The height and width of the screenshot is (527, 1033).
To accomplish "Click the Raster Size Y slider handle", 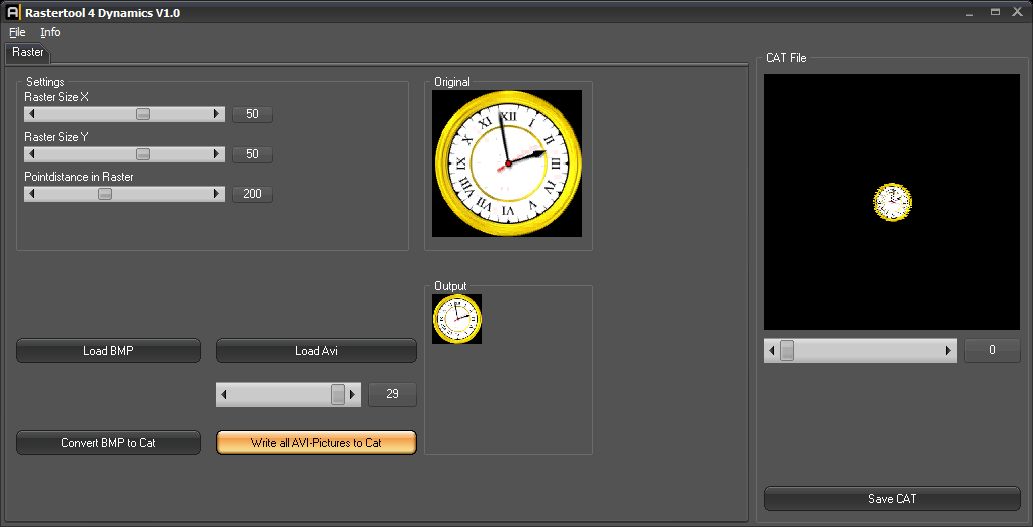I will pos(143,154).
